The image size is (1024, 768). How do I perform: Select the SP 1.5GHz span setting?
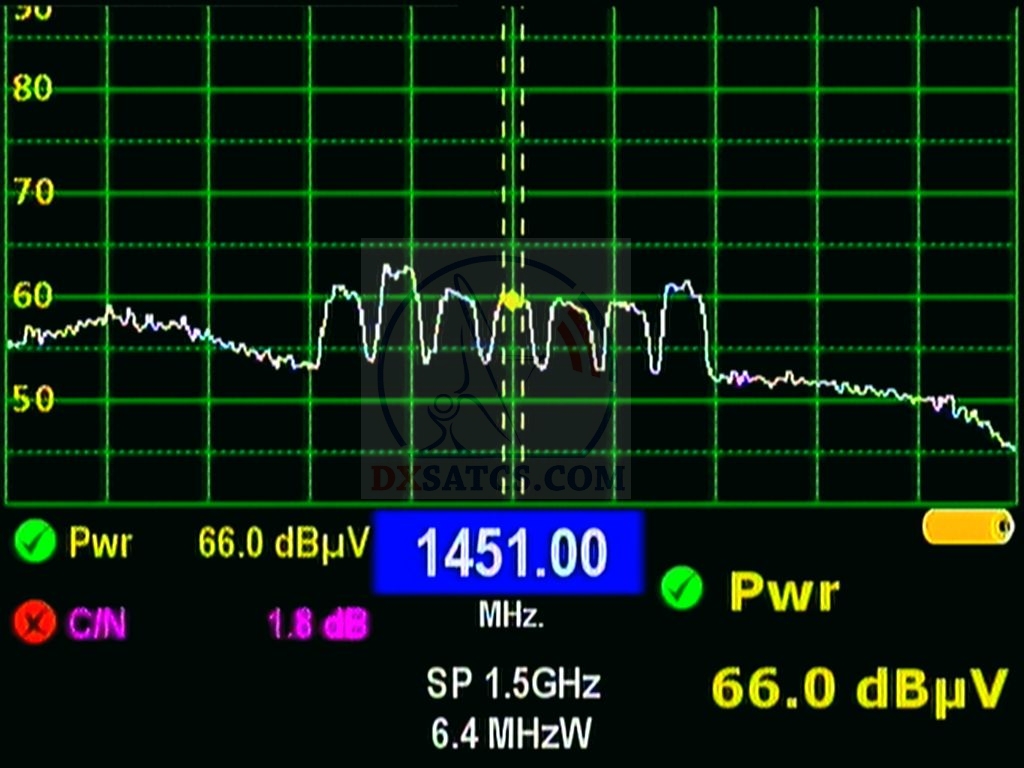click(514, 685)
